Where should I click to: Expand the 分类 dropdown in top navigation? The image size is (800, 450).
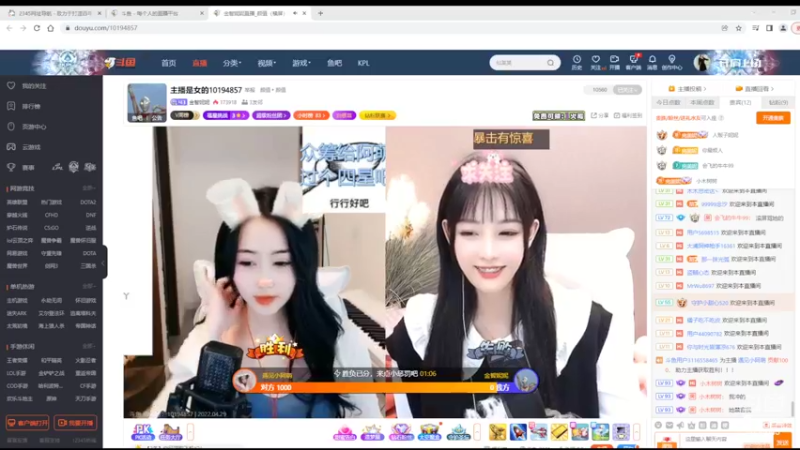point(232,63)
